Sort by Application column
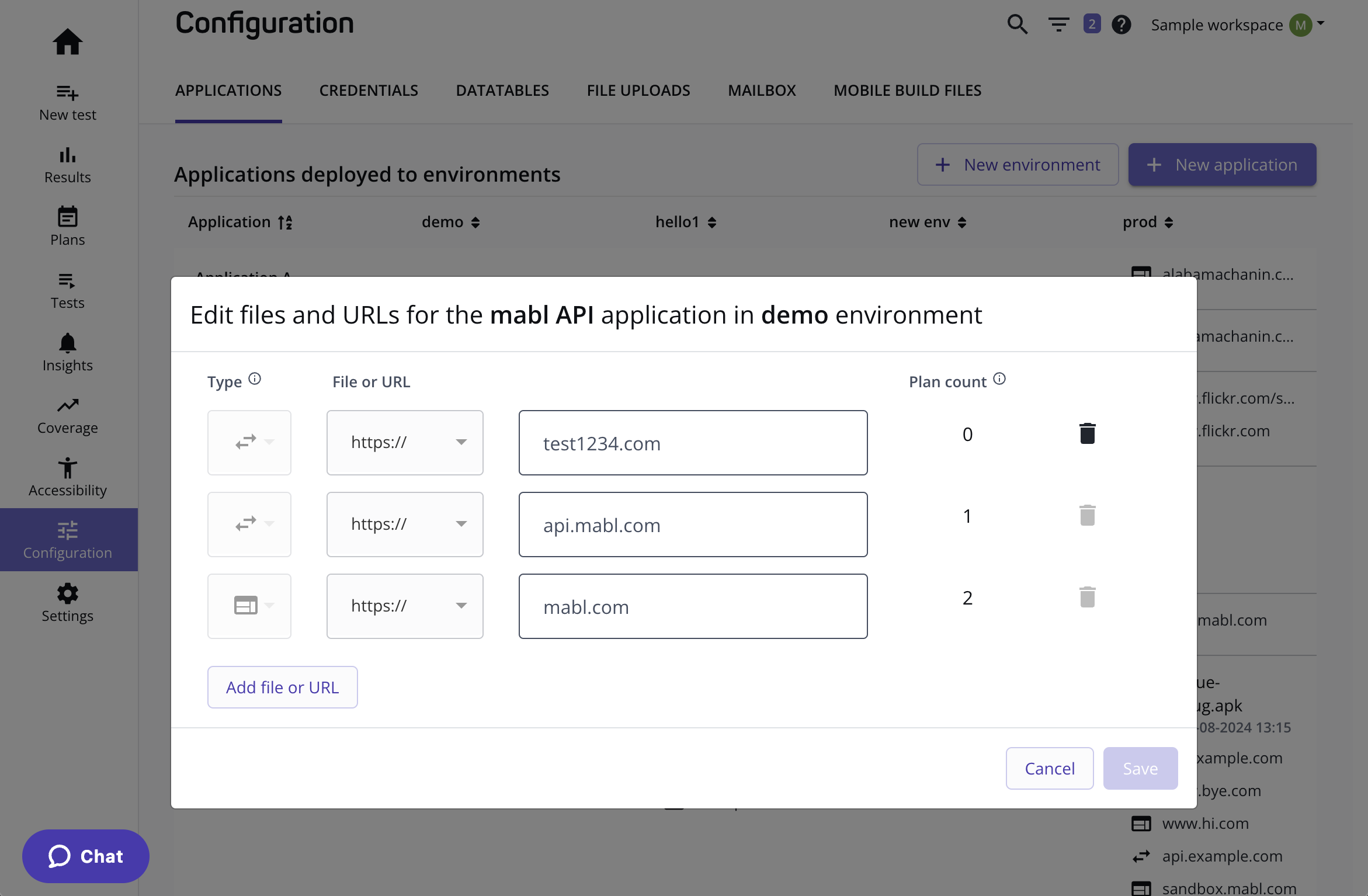Image resolution: width=1368 pixels, height=896 pixels. 240,222
